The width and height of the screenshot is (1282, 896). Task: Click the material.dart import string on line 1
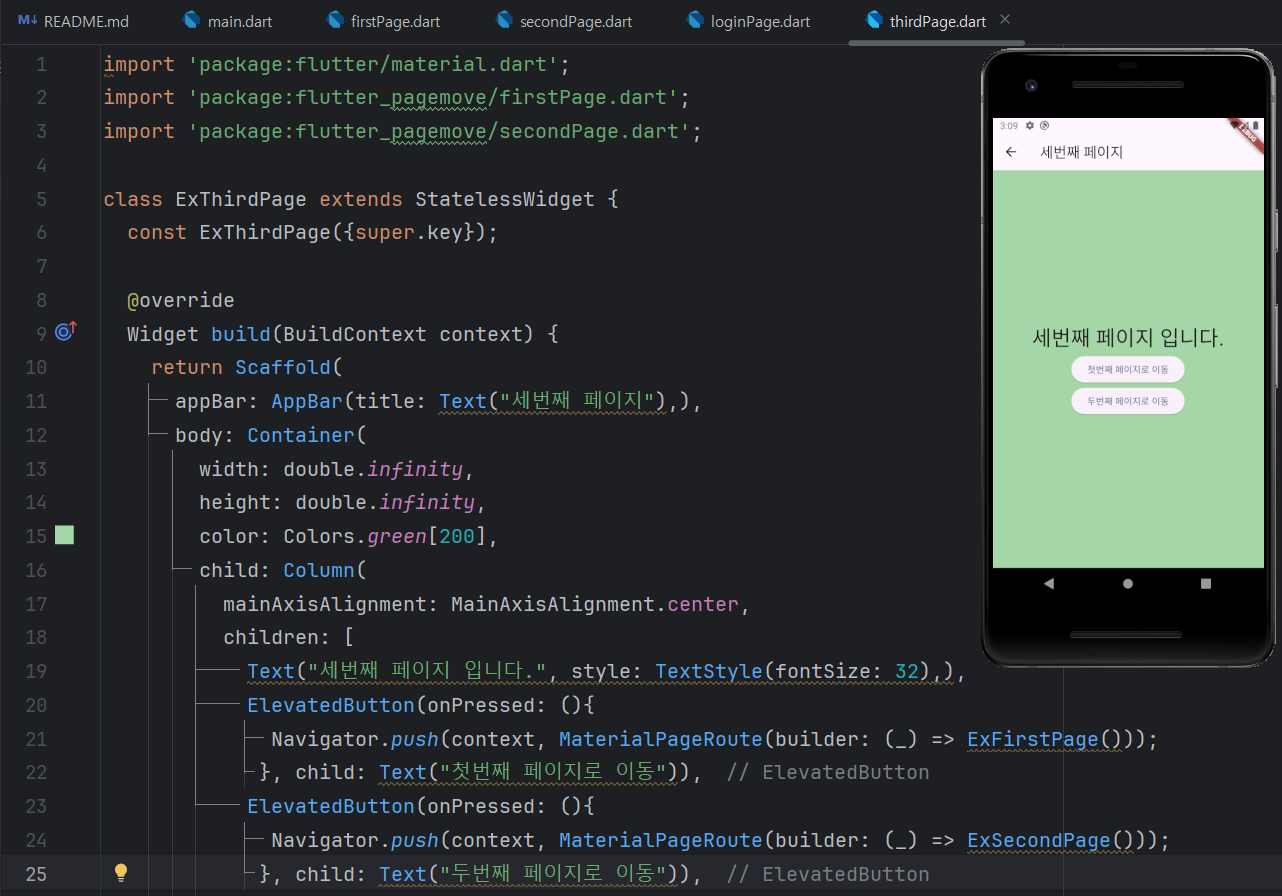click(373, 64)
